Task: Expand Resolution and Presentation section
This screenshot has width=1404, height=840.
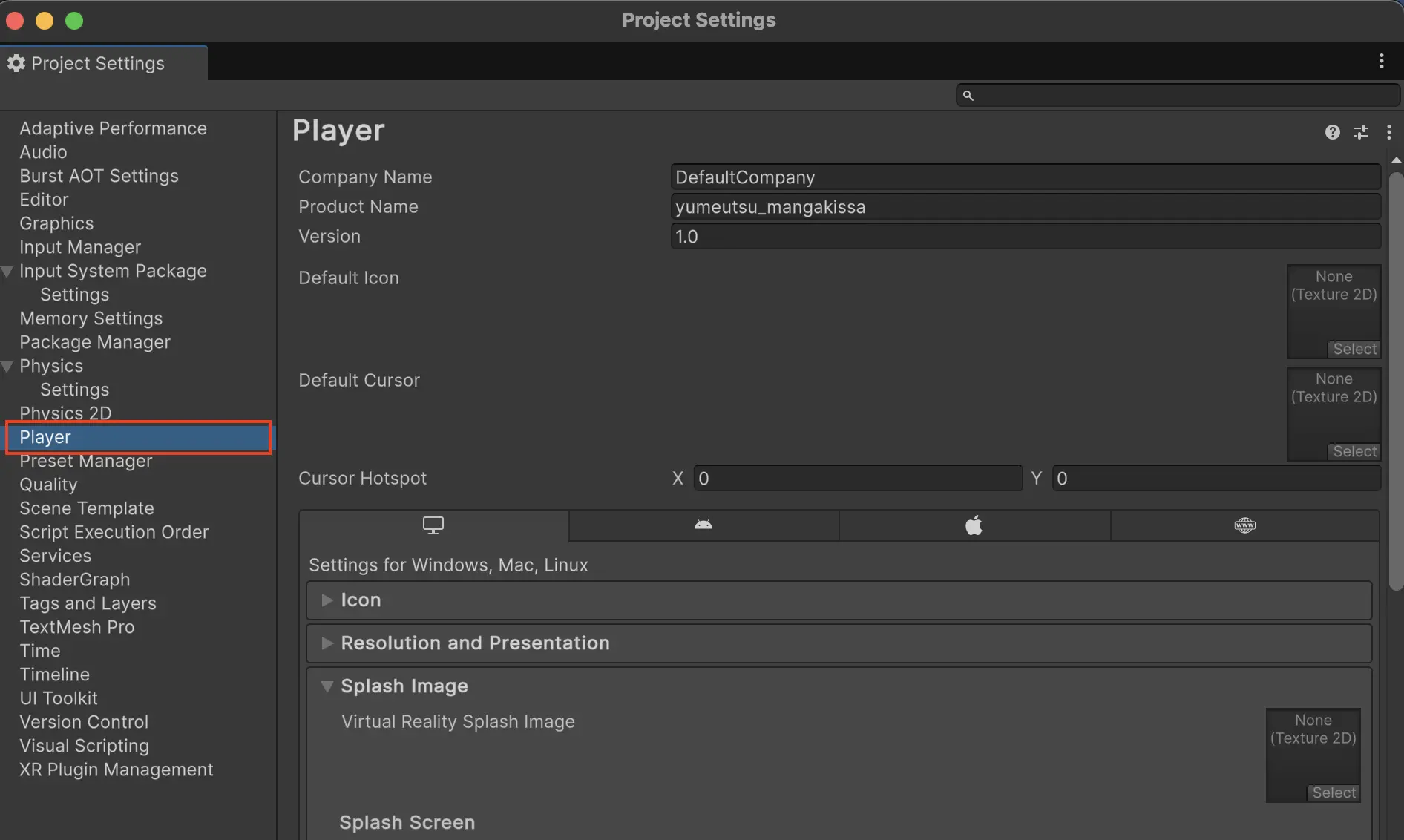Action: tap(839, 643)
